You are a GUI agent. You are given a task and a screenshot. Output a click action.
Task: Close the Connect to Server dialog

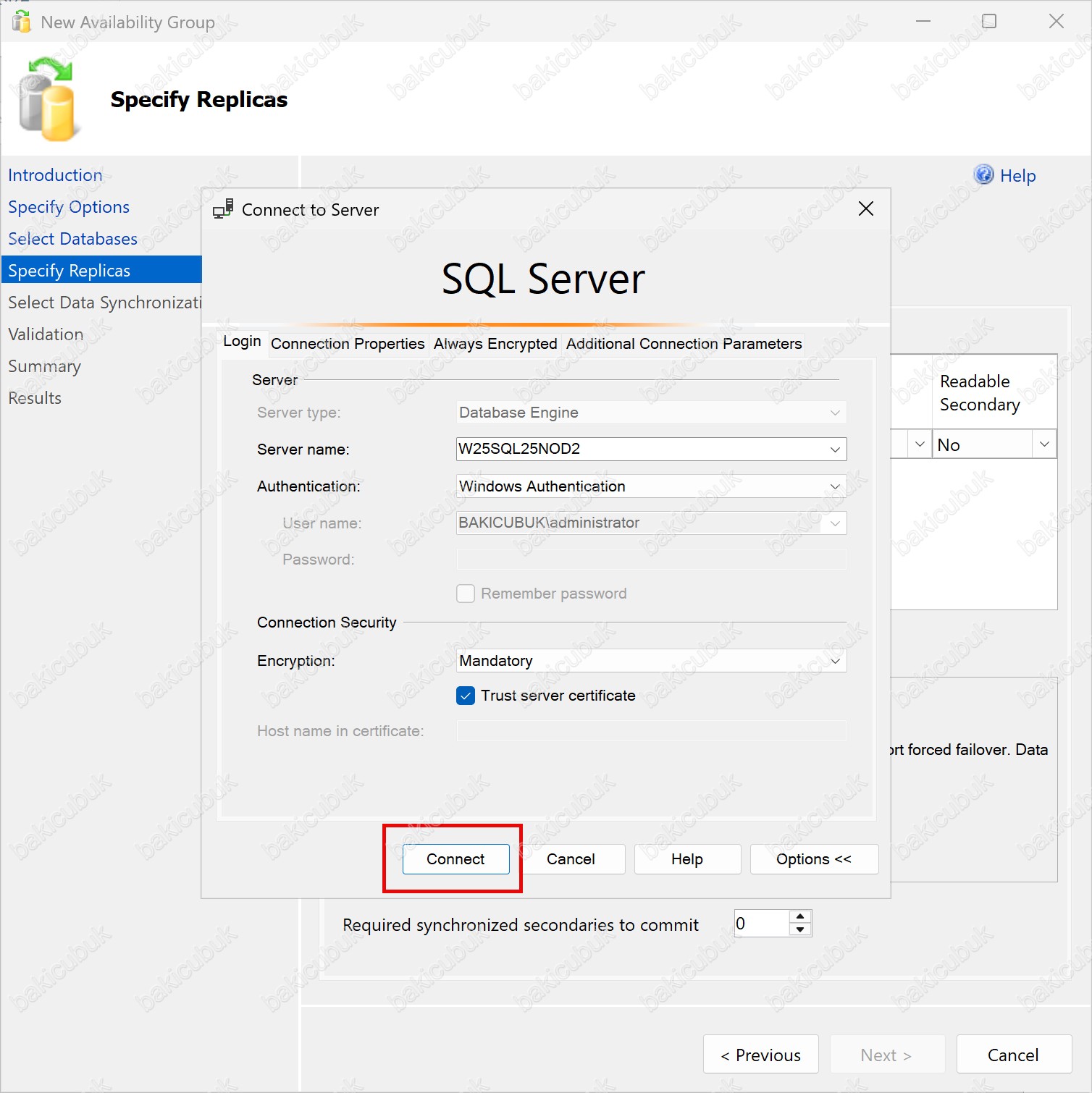click(865, 209)
